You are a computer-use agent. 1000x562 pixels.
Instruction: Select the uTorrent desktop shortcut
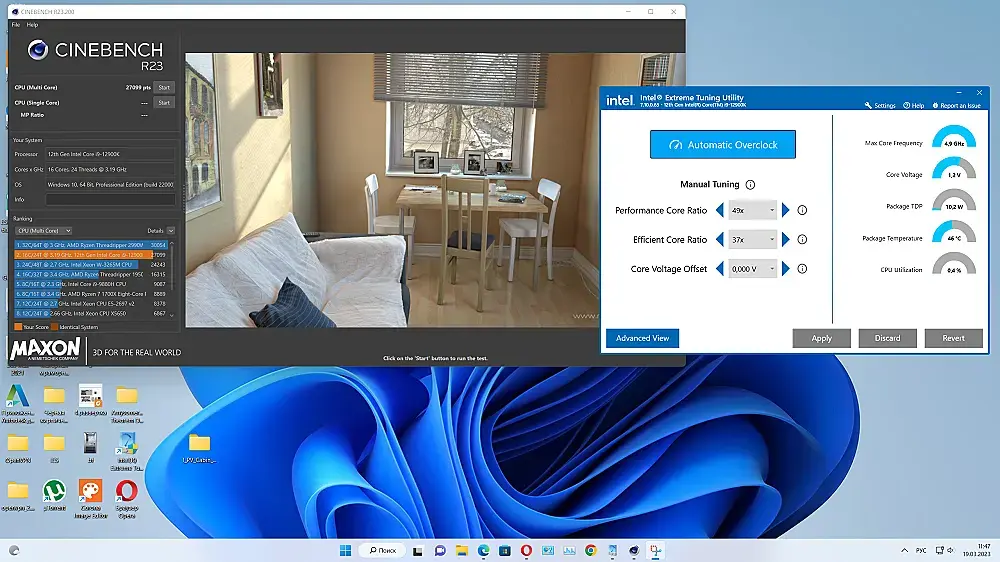54,496
